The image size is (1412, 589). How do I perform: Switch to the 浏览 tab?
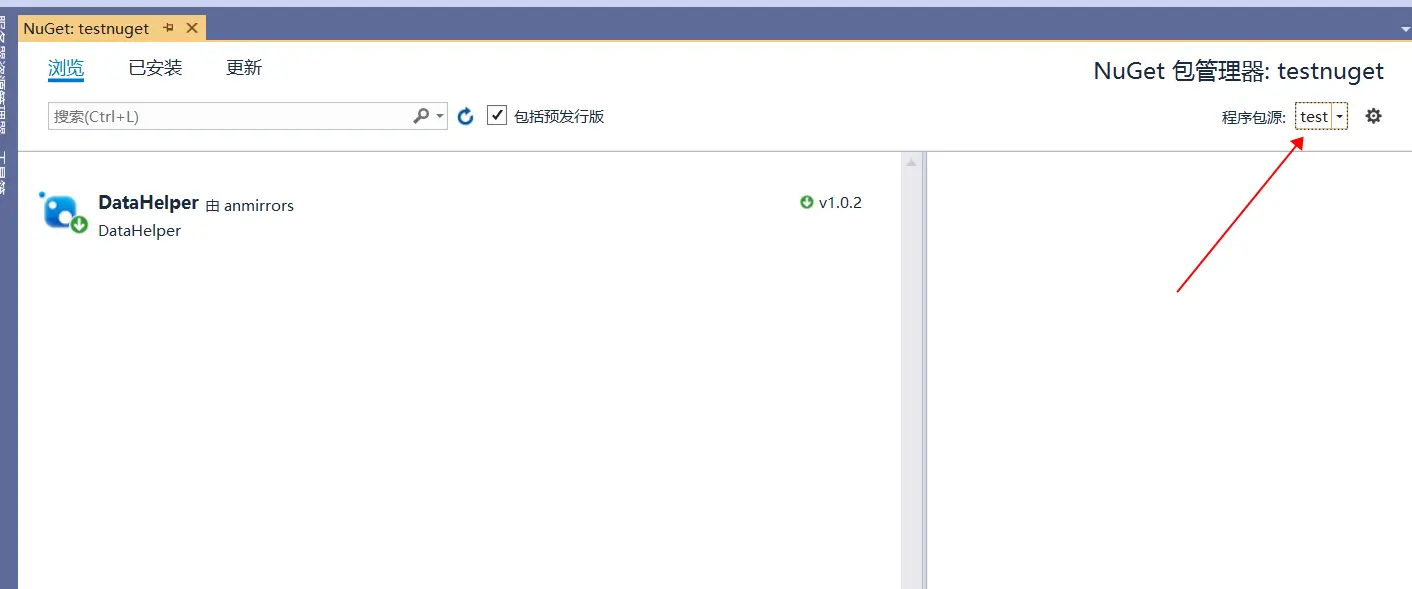pos(66,68)
